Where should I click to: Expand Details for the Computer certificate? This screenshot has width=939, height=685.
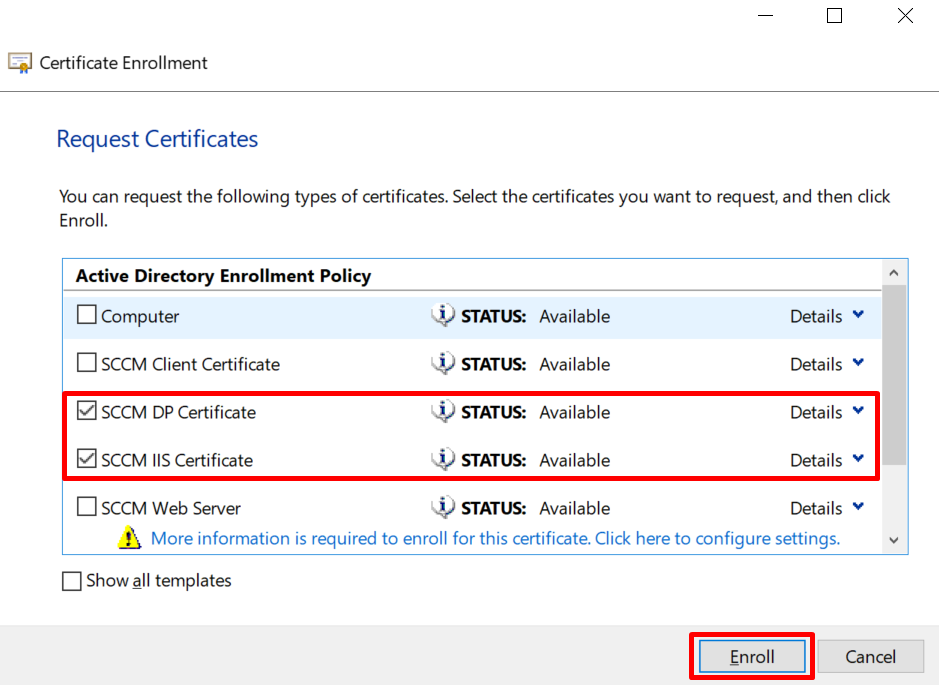point(827,316)
